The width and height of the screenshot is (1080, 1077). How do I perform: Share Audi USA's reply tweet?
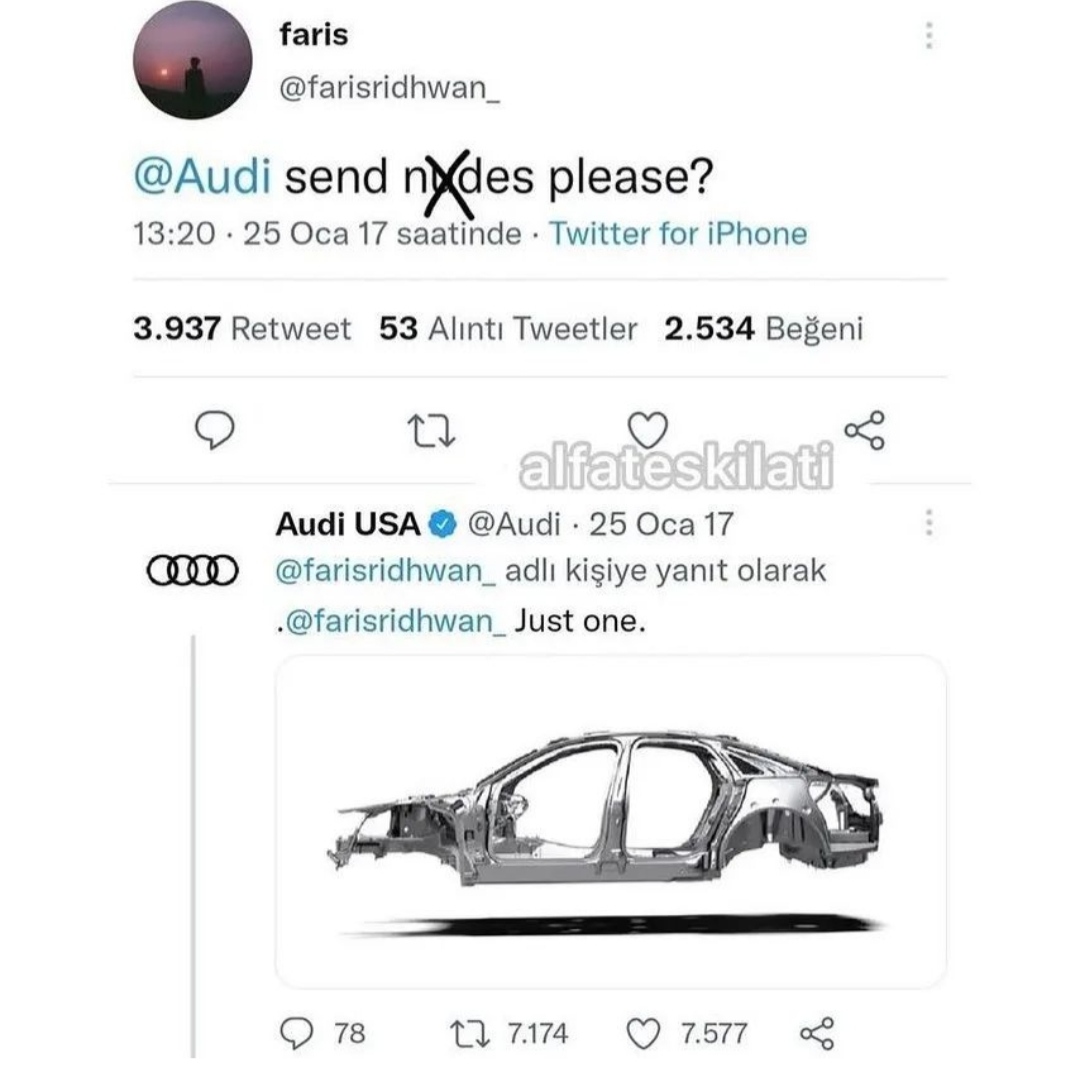tap(817, 1033)
